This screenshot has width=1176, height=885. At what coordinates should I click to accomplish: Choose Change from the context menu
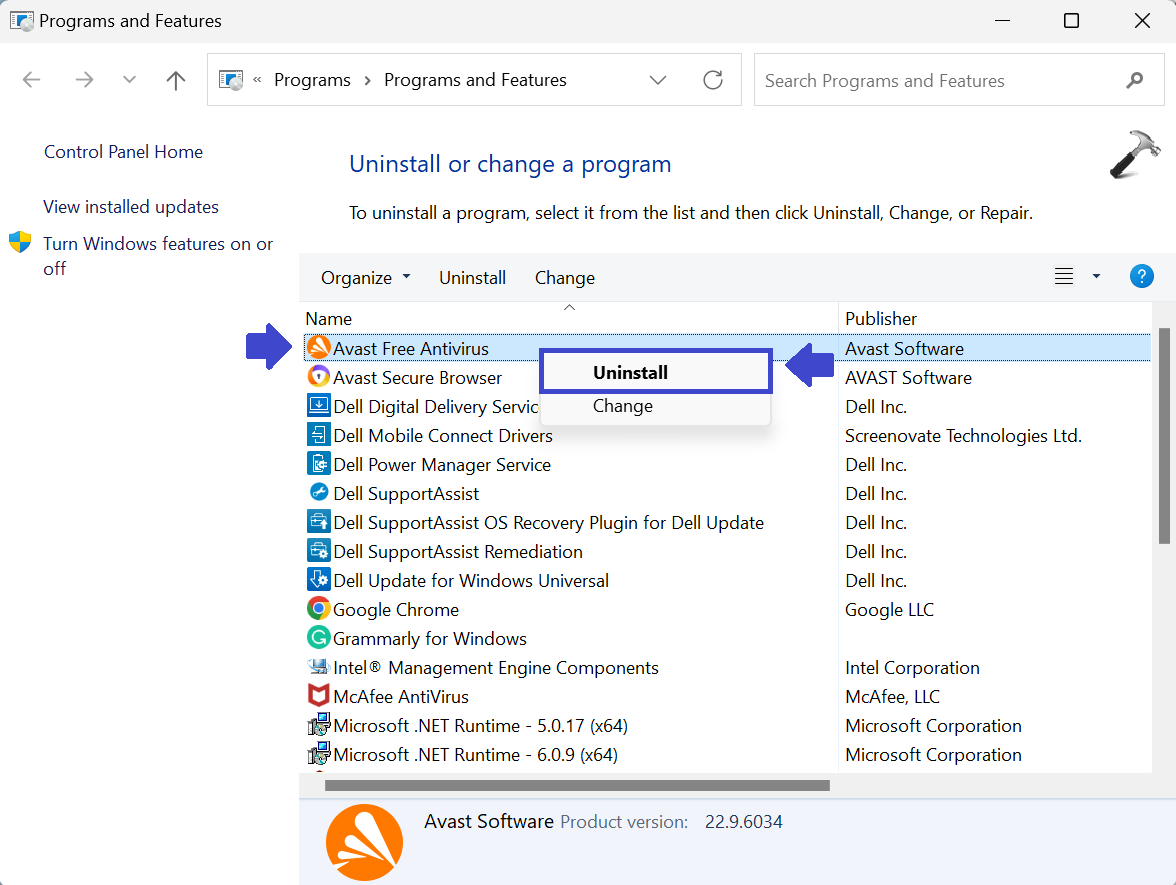click(x=656, y=406)
